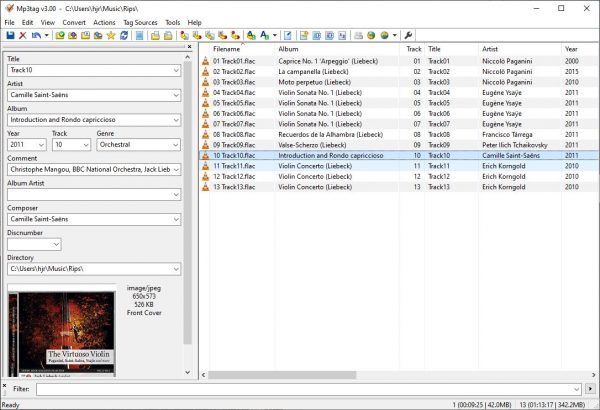Screen dimensions: 600x410
Task: Sort by the Title column header
Action: pos(452,49)
